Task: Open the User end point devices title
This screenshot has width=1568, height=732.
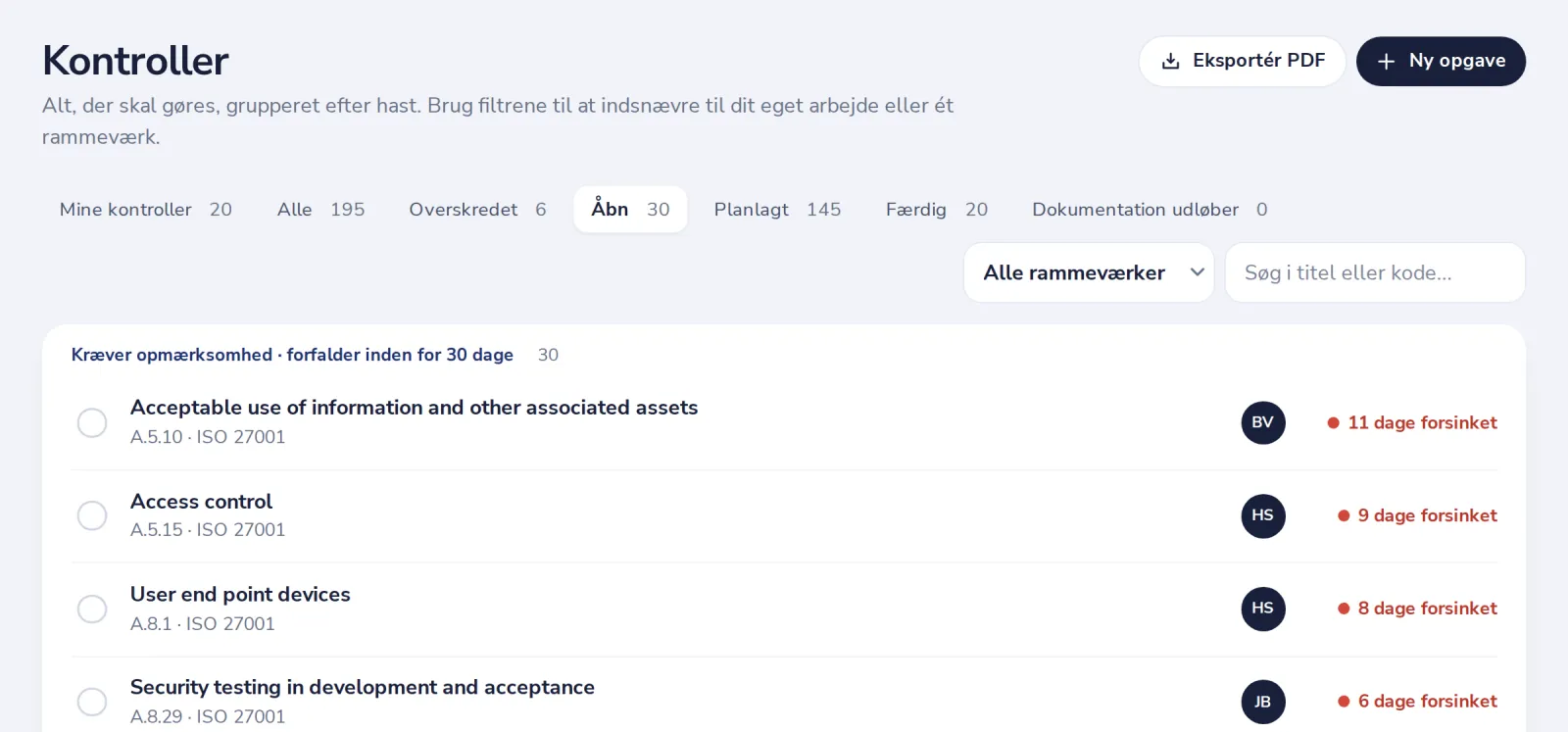Action: (240, 595)
